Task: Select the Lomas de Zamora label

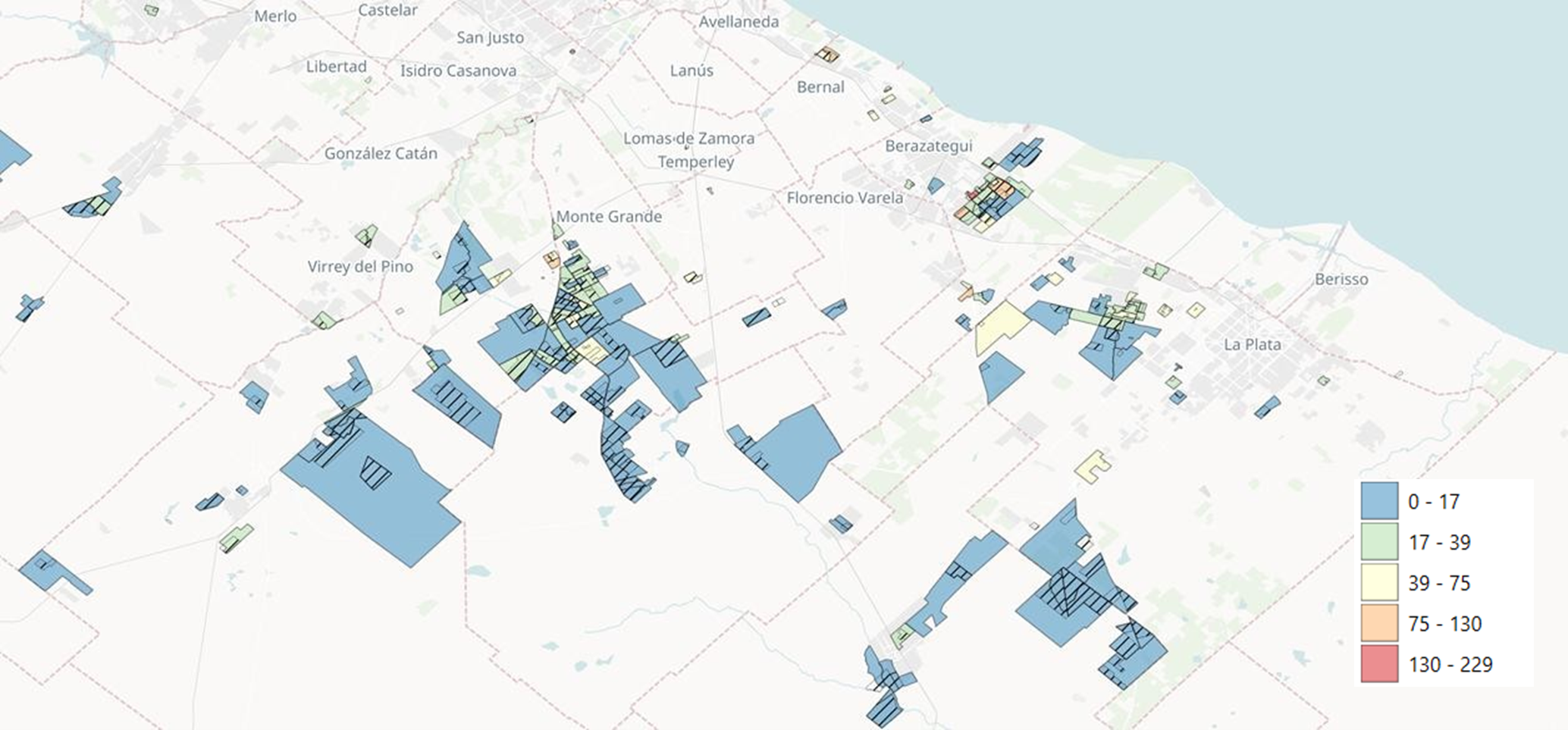Action: [688, 139]
